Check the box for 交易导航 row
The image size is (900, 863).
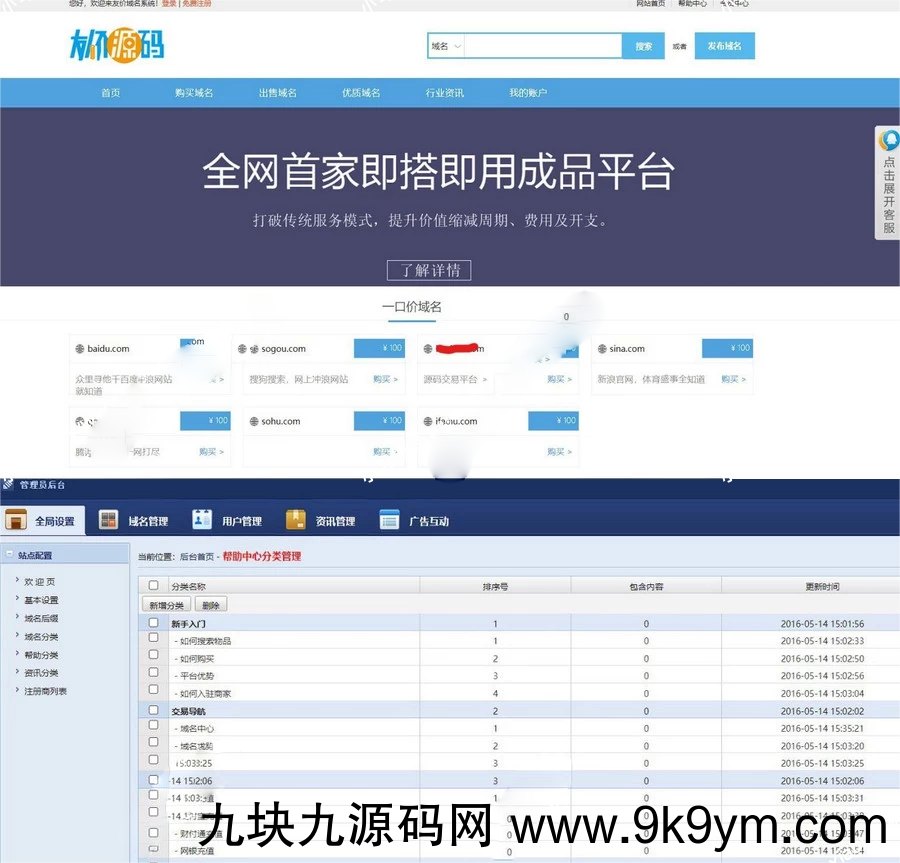pyautogui.click(x=153, y=711)
